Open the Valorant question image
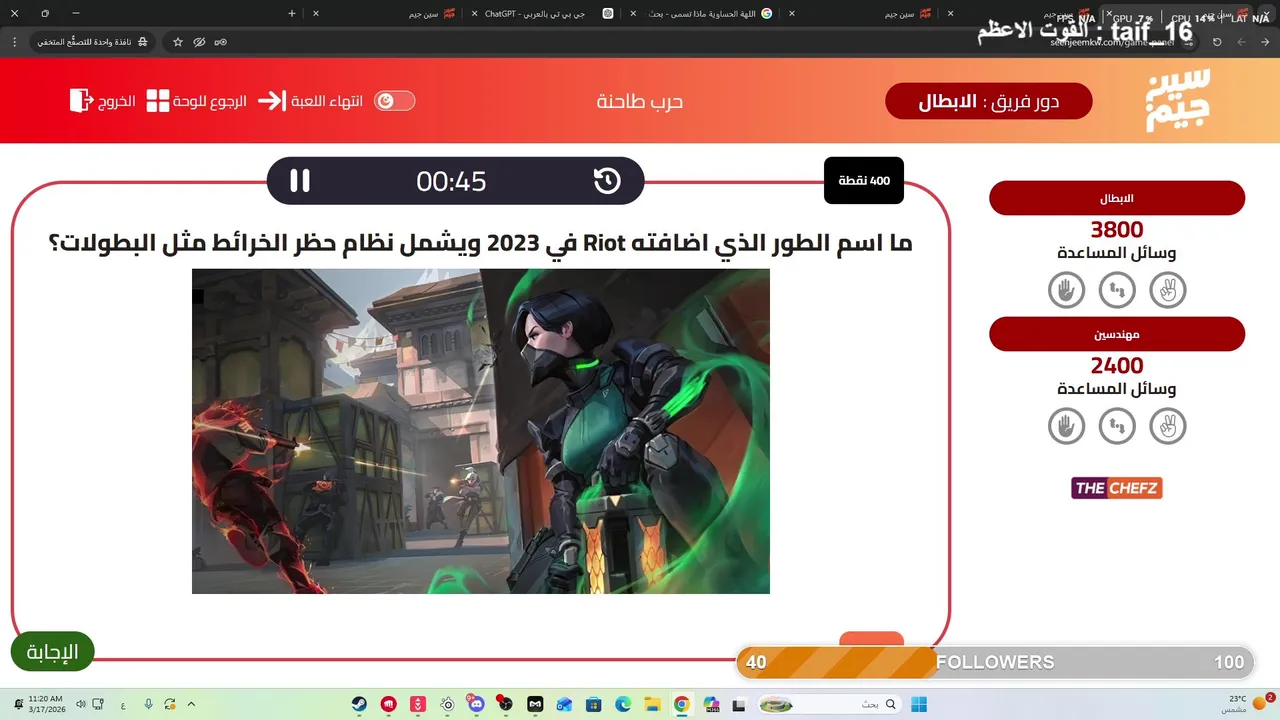 (481, 431)
